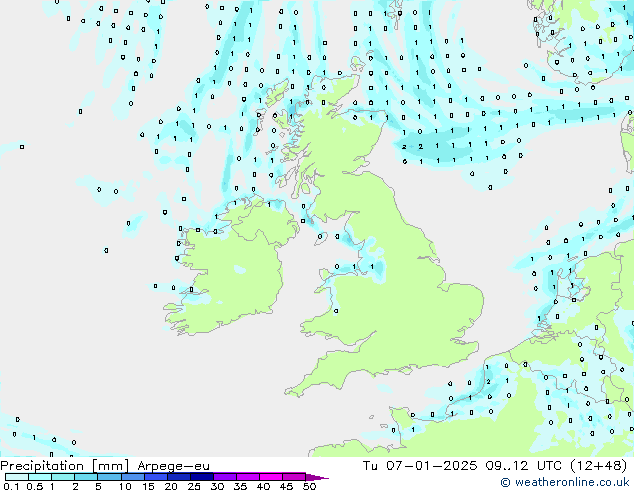Pick the 20–25 mm legend color swatch
This screenshot has height=490, width=634.
point(178,477)
